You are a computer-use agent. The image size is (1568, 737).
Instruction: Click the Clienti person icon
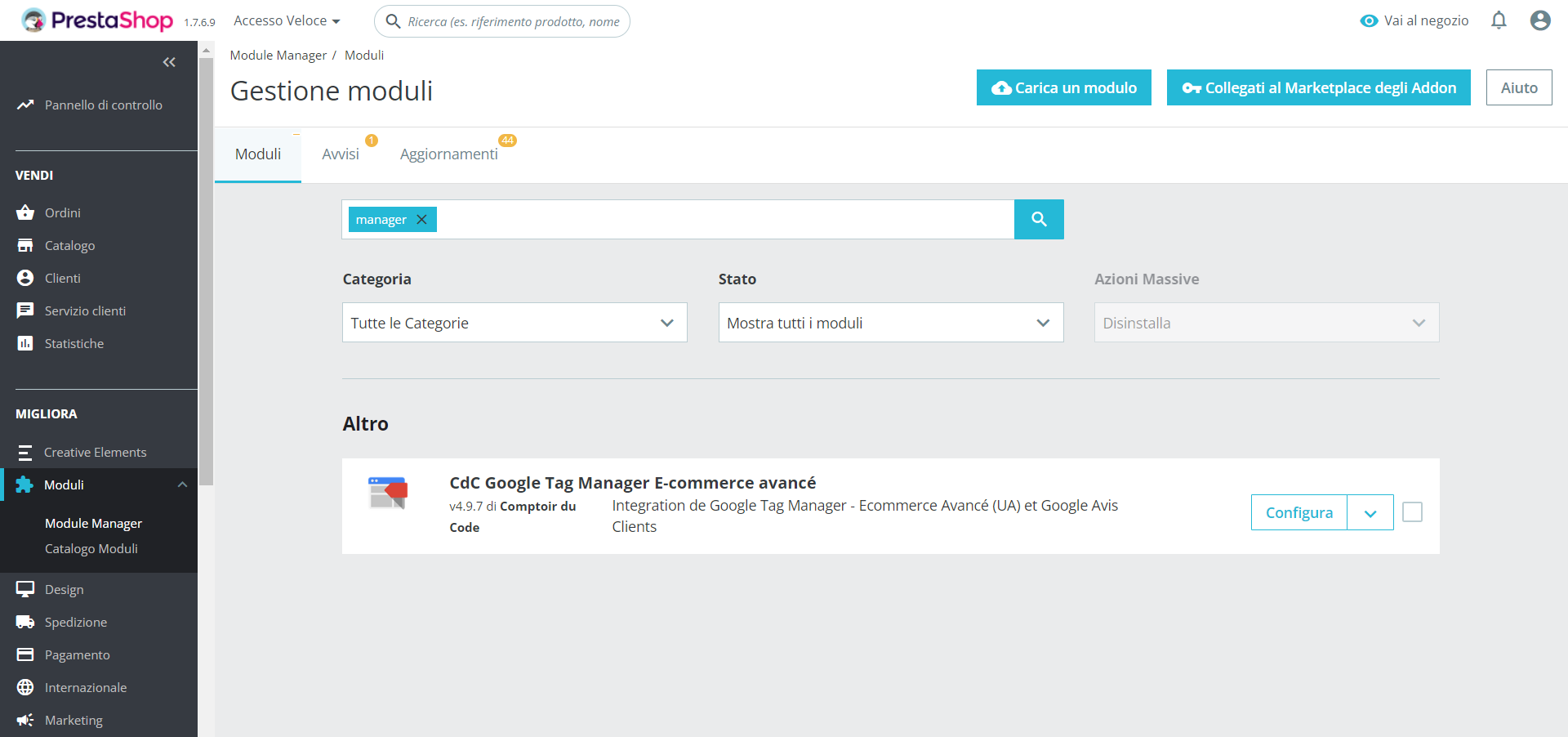click(25, 278)
